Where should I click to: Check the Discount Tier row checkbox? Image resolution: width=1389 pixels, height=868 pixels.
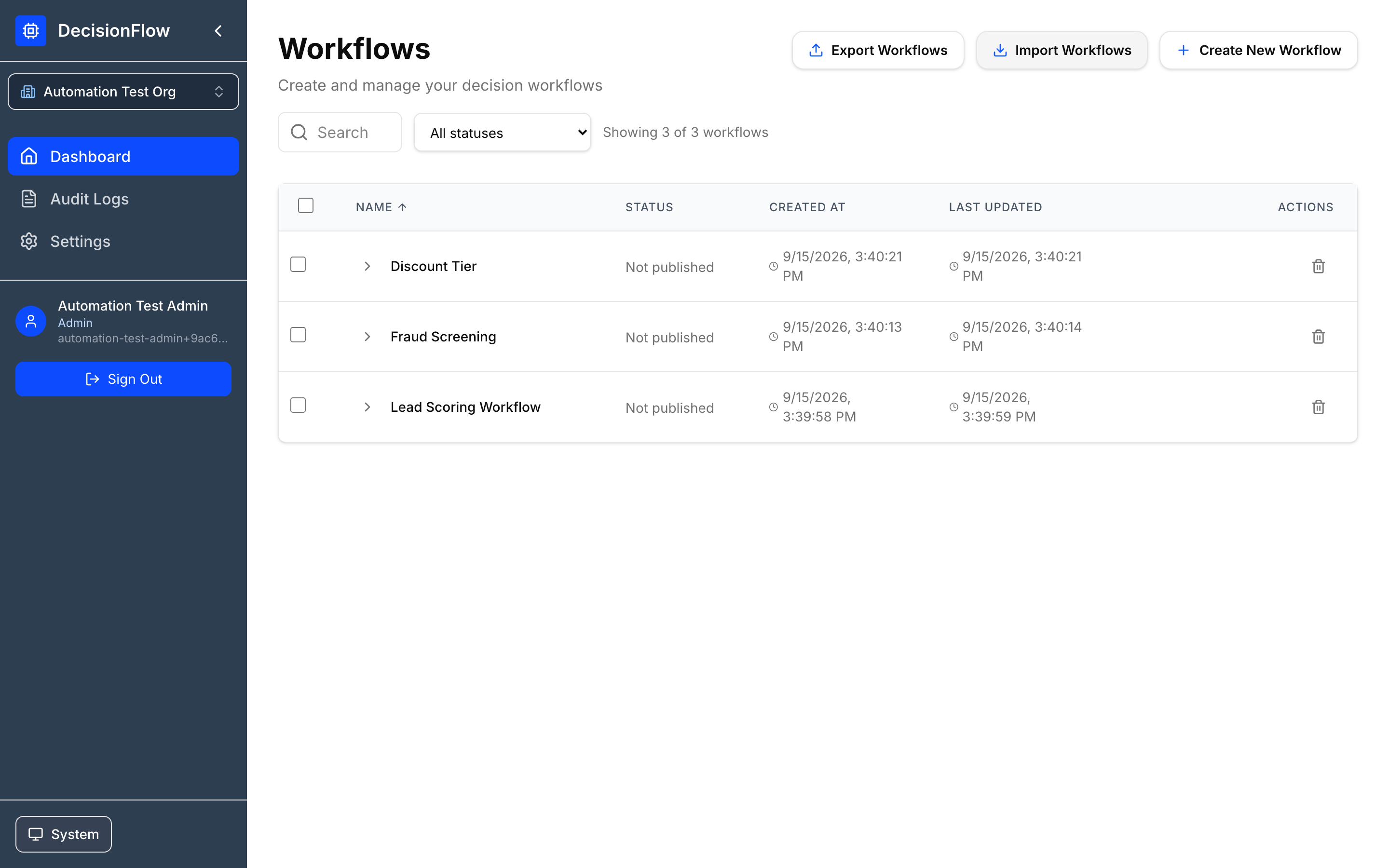(x=298, y=265)
